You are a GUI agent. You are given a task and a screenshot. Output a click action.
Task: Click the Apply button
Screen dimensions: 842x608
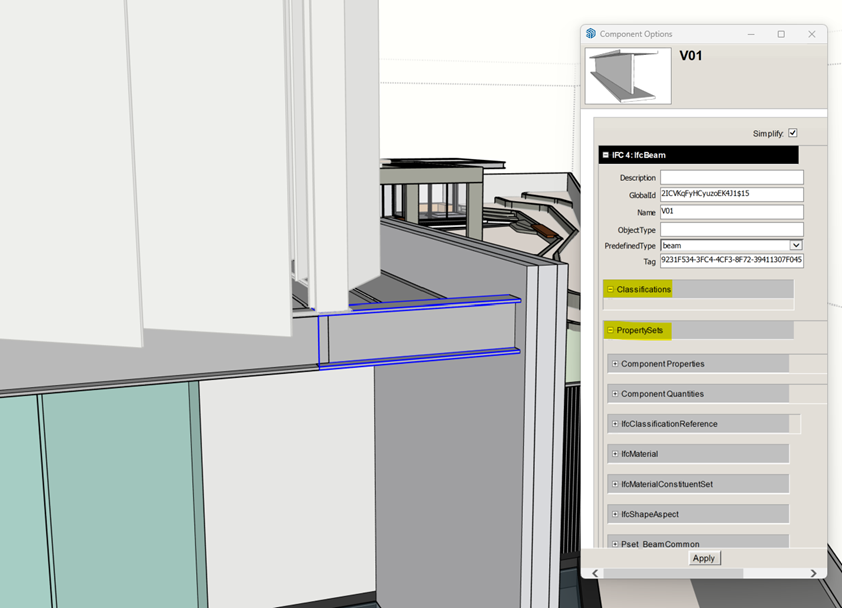coord(704,558)
